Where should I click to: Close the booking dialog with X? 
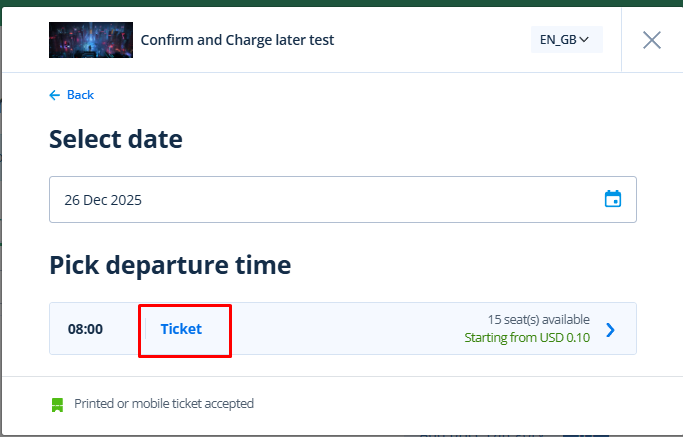[652, 40]
